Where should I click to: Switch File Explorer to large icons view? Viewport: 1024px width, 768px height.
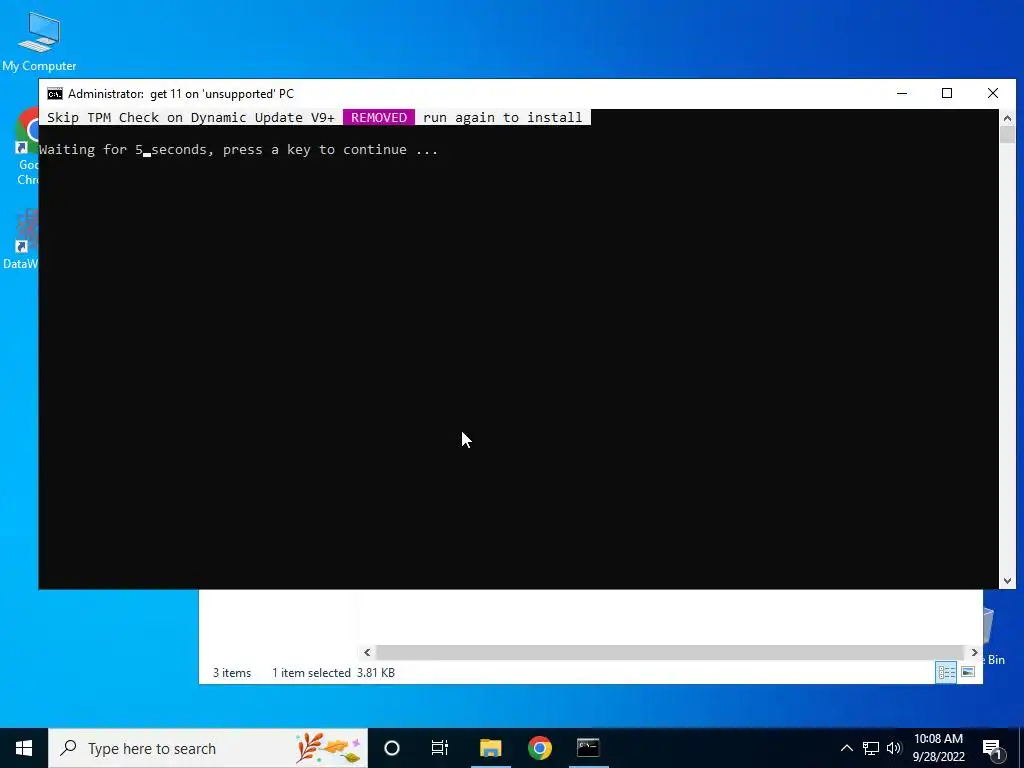[968, 672]
